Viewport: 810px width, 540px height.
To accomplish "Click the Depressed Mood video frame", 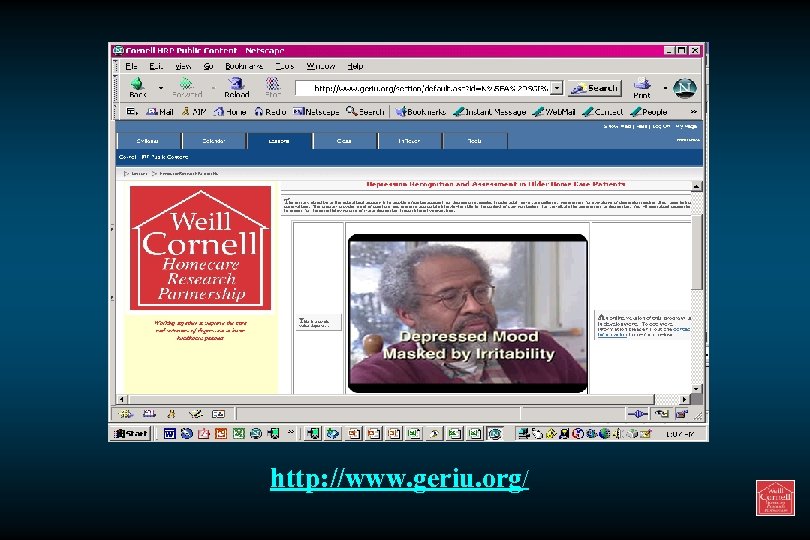I will tap(468, 313).
